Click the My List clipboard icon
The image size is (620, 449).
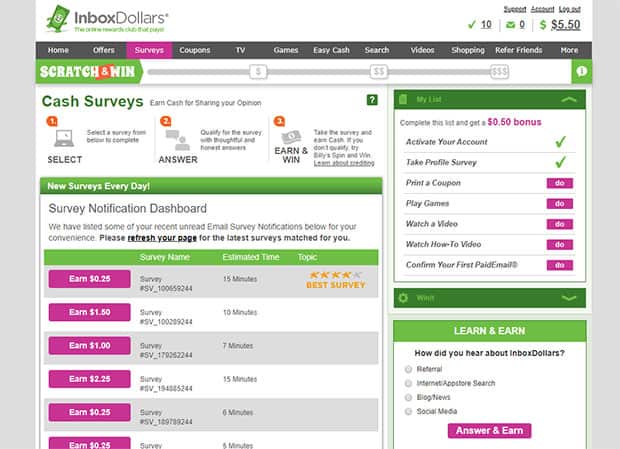[403, 99]
